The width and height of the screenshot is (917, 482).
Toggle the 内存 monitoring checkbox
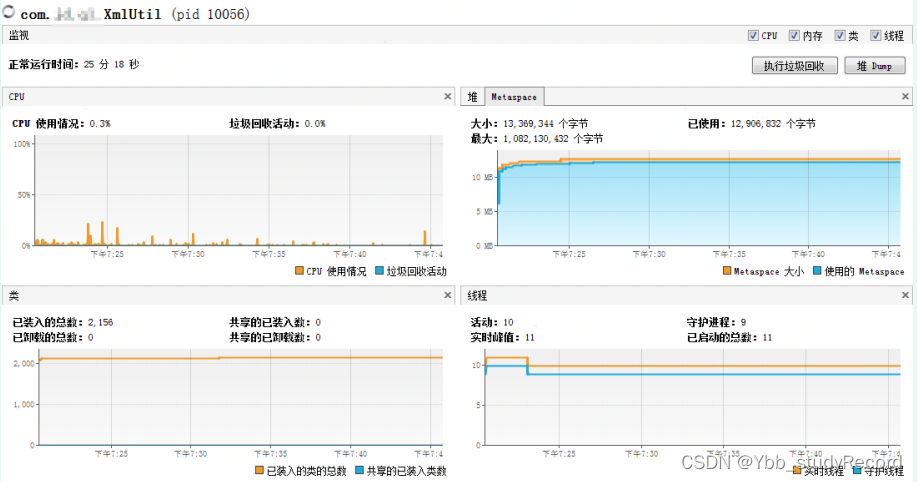[x=794, y=36]
